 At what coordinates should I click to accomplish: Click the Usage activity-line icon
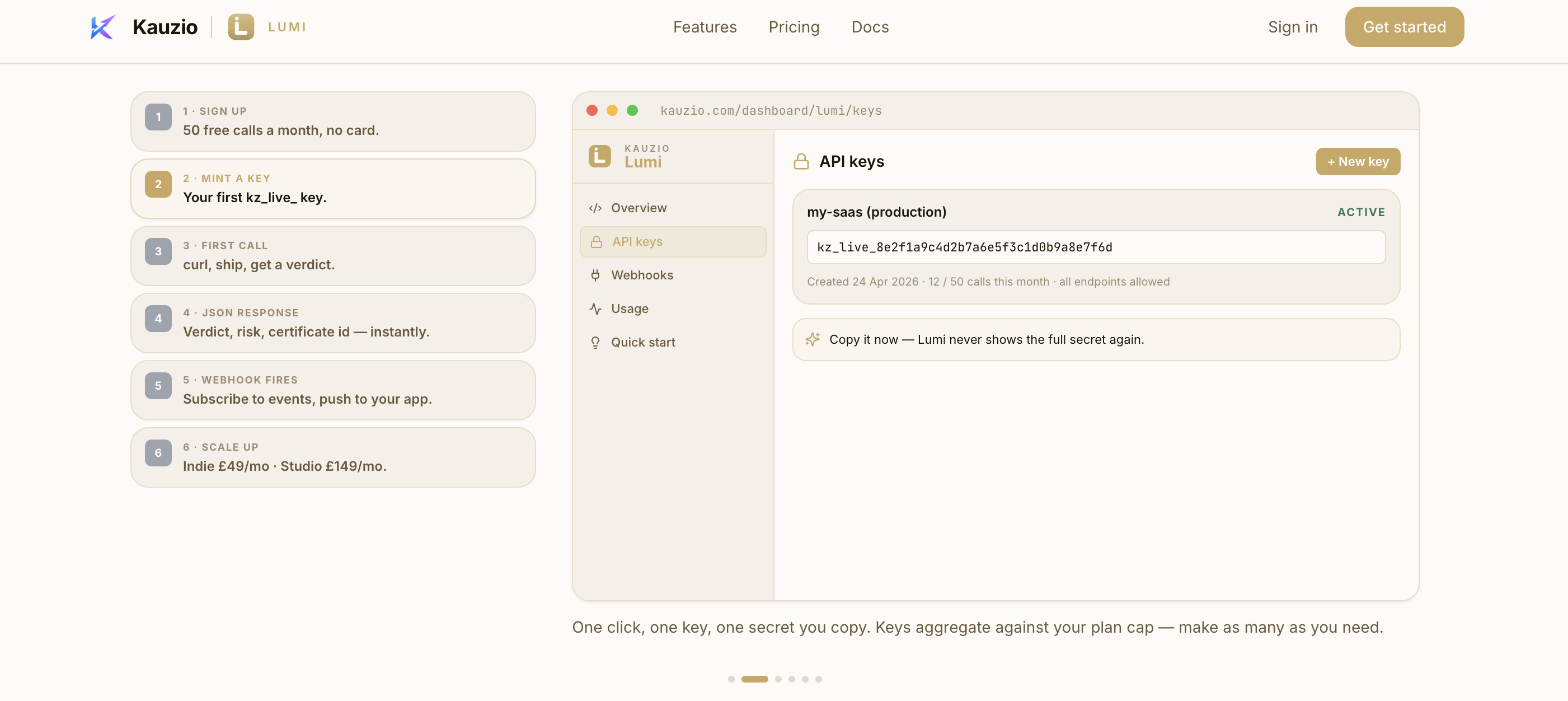pyautogui.click(x=595, y=309)
